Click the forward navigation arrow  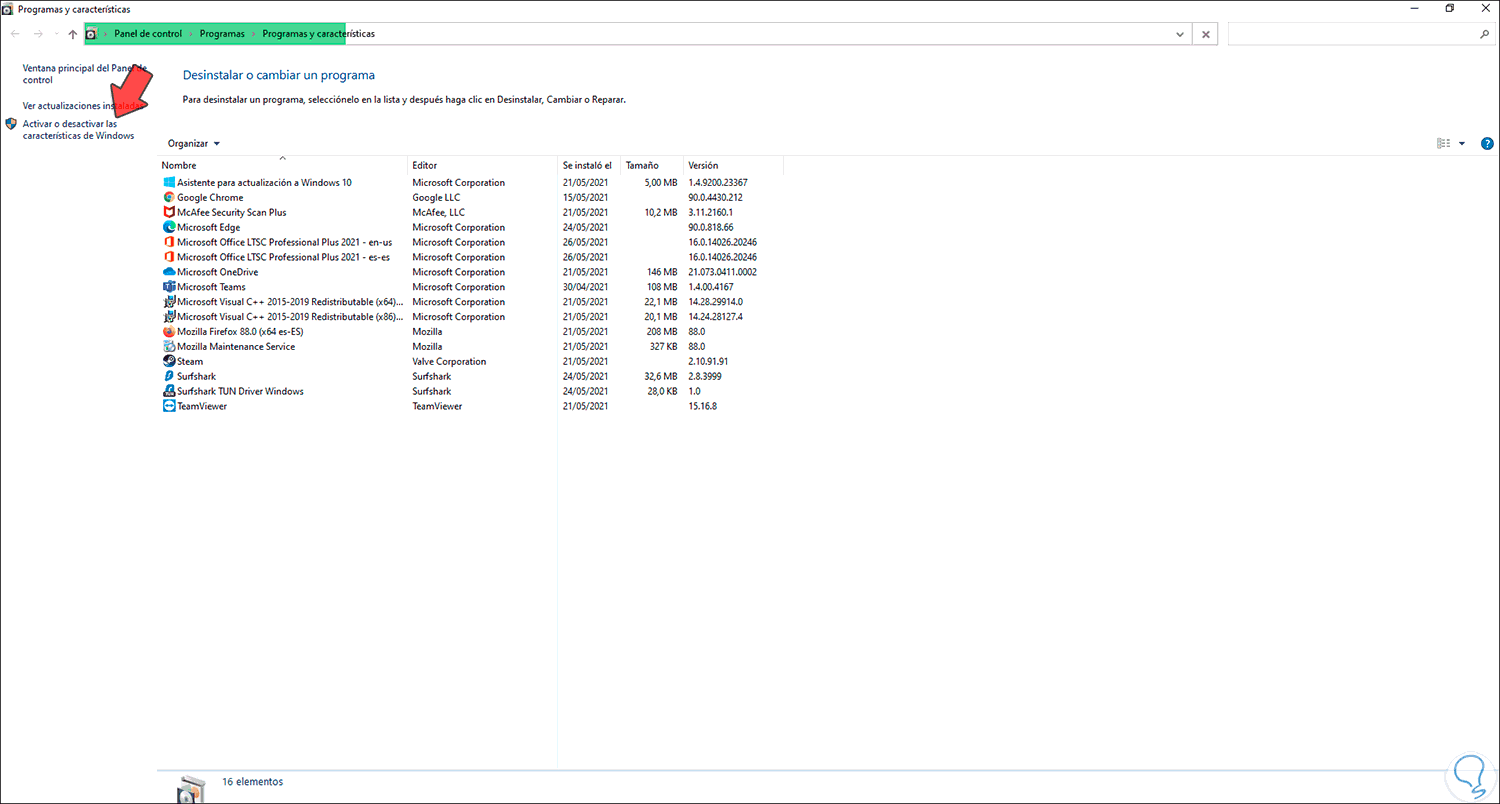pos(38,34)
